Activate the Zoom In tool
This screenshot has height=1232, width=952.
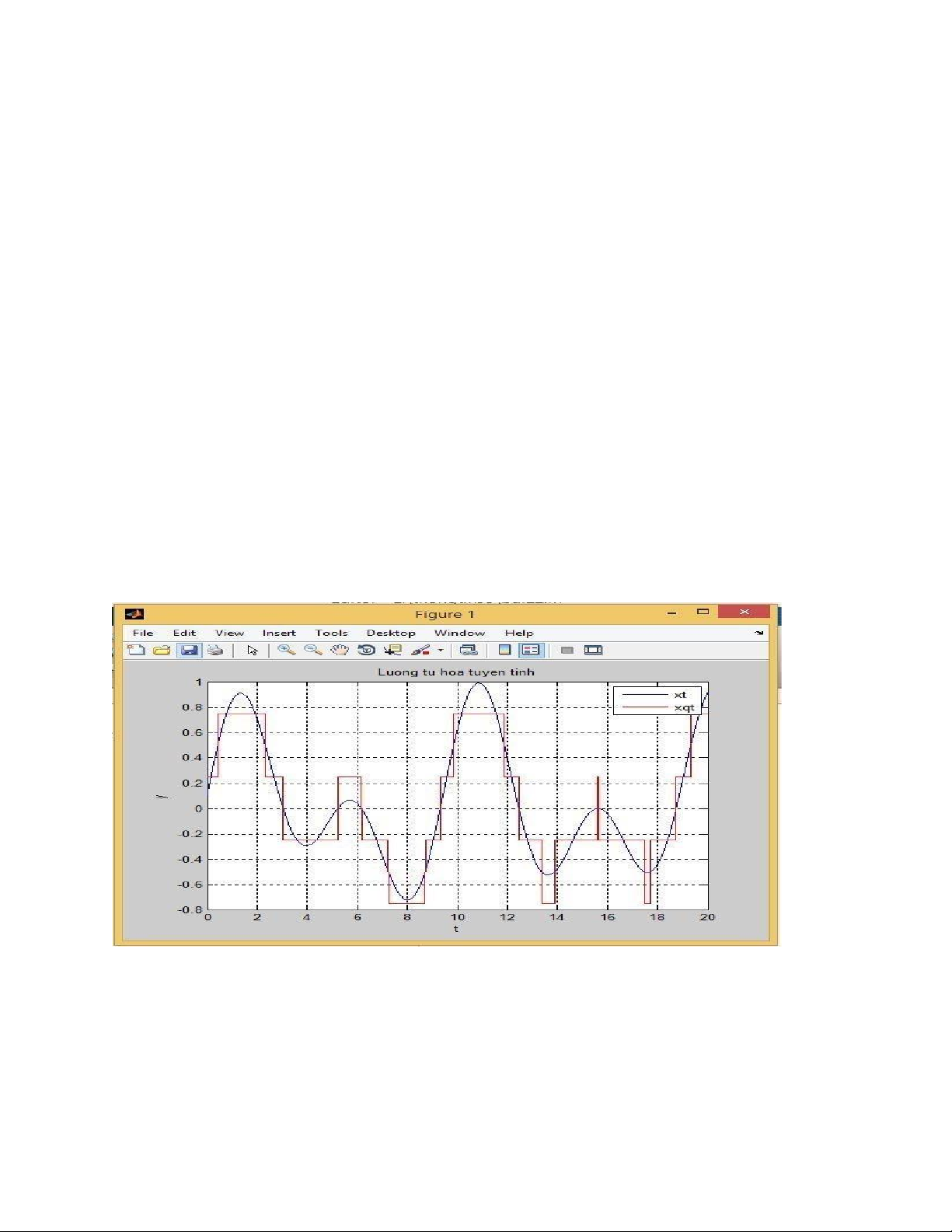[287, 650]
